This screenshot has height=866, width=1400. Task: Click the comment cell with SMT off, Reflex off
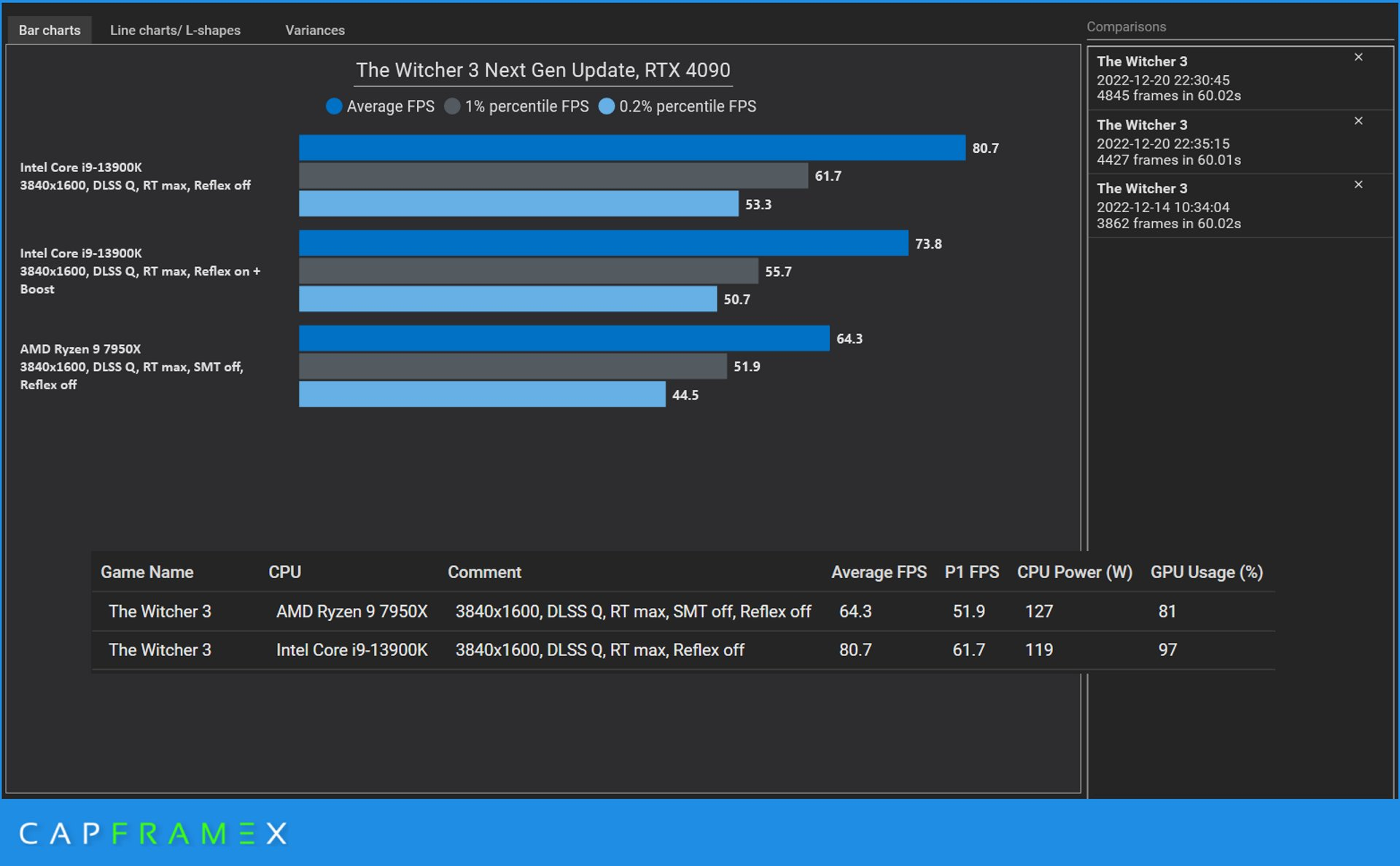coord(633,611)
